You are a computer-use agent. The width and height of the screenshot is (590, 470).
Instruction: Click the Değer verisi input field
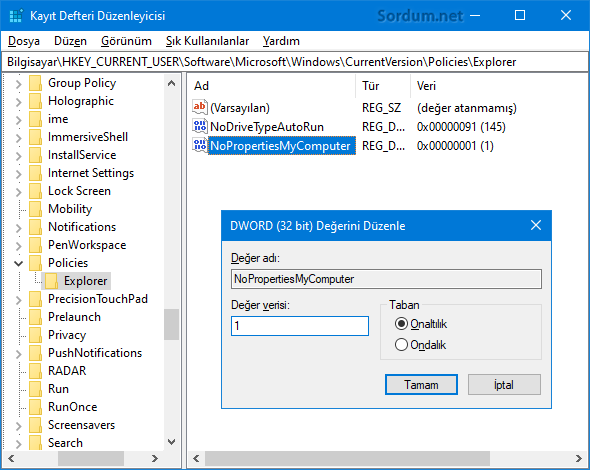click(x=300, y=326)
